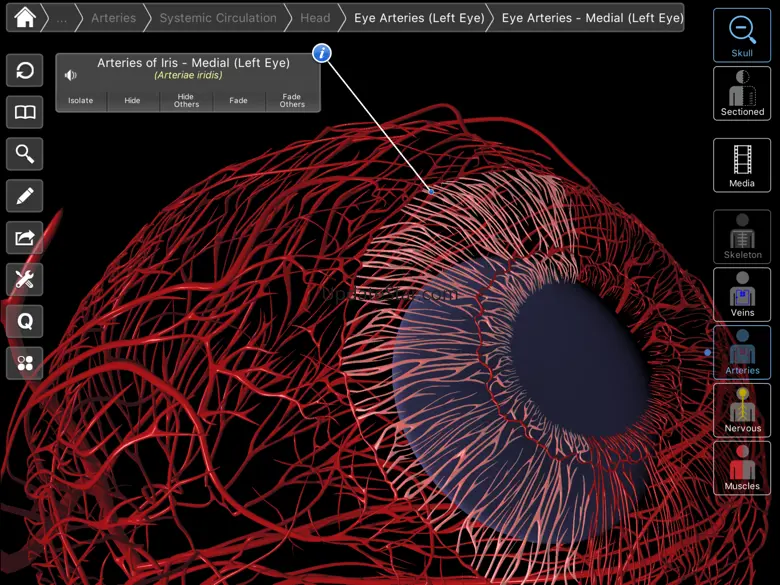Screen dimensions: 780x585
Task: Tap the share export icon
Action: [25, 238]
